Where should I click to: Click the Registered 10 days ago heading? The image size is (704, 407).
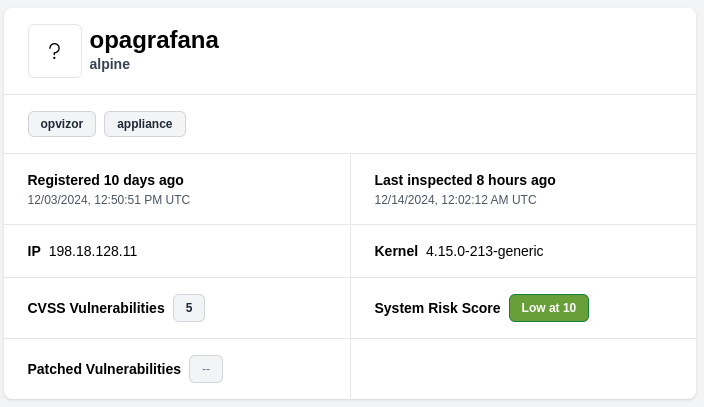[106, 180]
